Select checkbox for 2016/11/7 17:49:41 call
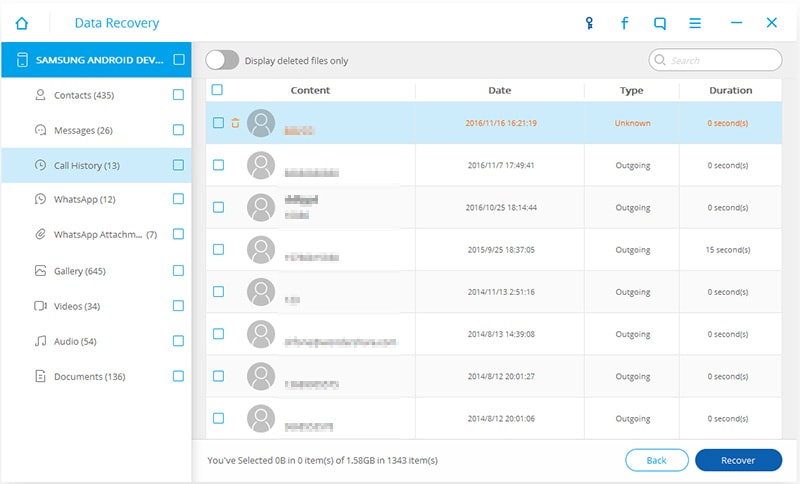800x484 pixels. (x=218, y=165)
